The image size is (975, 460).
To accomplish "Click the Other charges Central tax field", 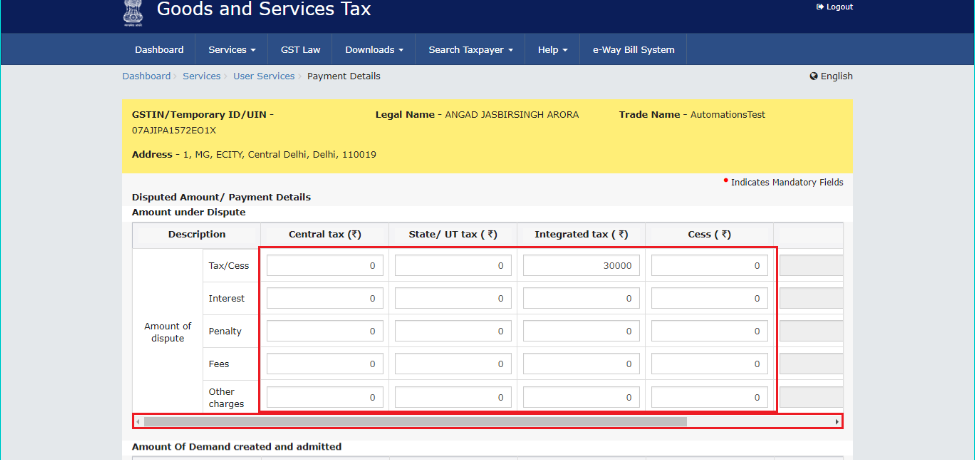I will click(325, 397).
